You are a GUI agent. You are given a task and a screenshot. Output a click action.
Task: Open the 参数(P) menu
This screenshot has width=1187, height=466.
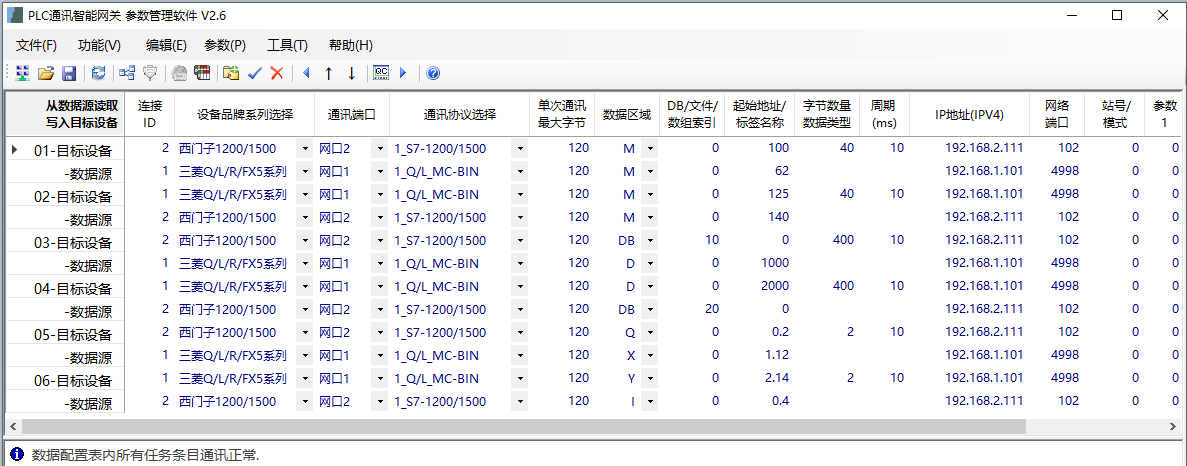point(225,45)
